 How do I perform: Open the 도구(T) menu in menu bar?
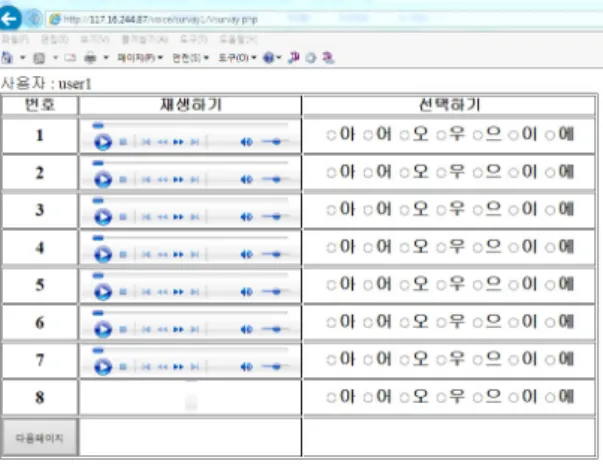click(x=194, y=39)
